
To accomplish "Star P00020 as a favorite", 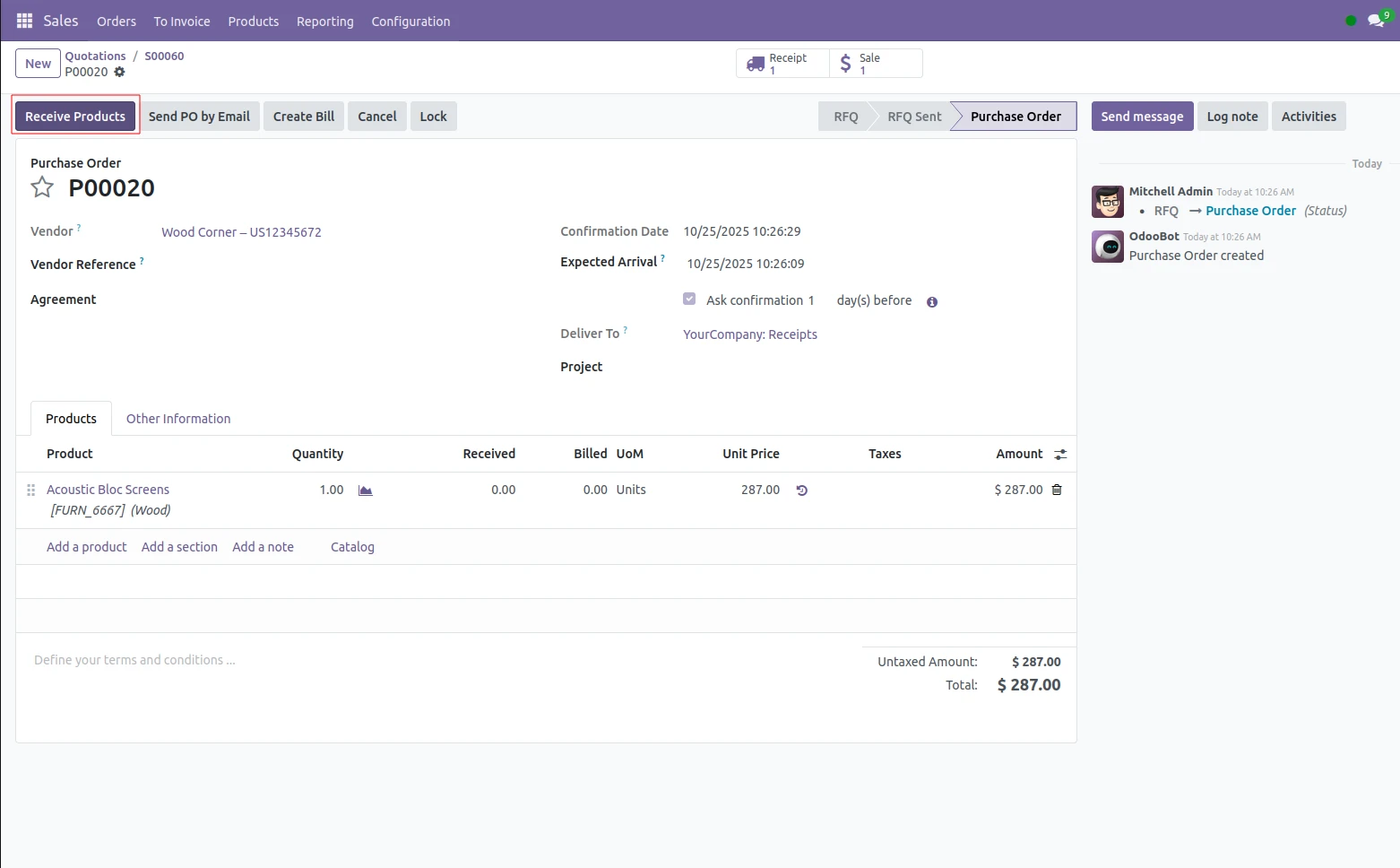I will click(x=42, y=187).
